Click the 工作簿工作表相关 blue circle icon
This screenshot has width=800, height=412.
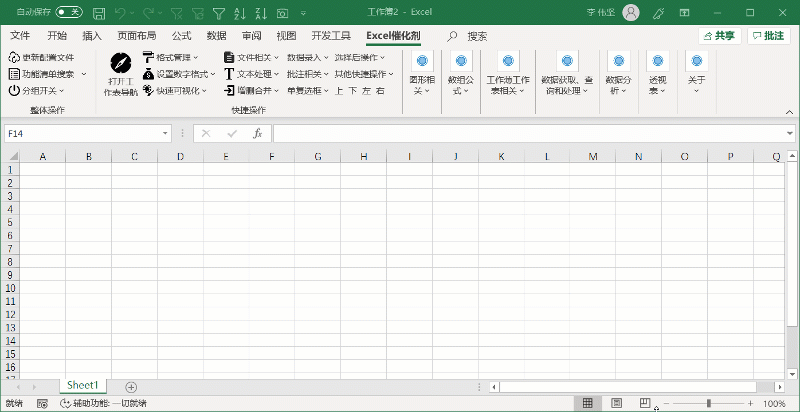[508, 61]
